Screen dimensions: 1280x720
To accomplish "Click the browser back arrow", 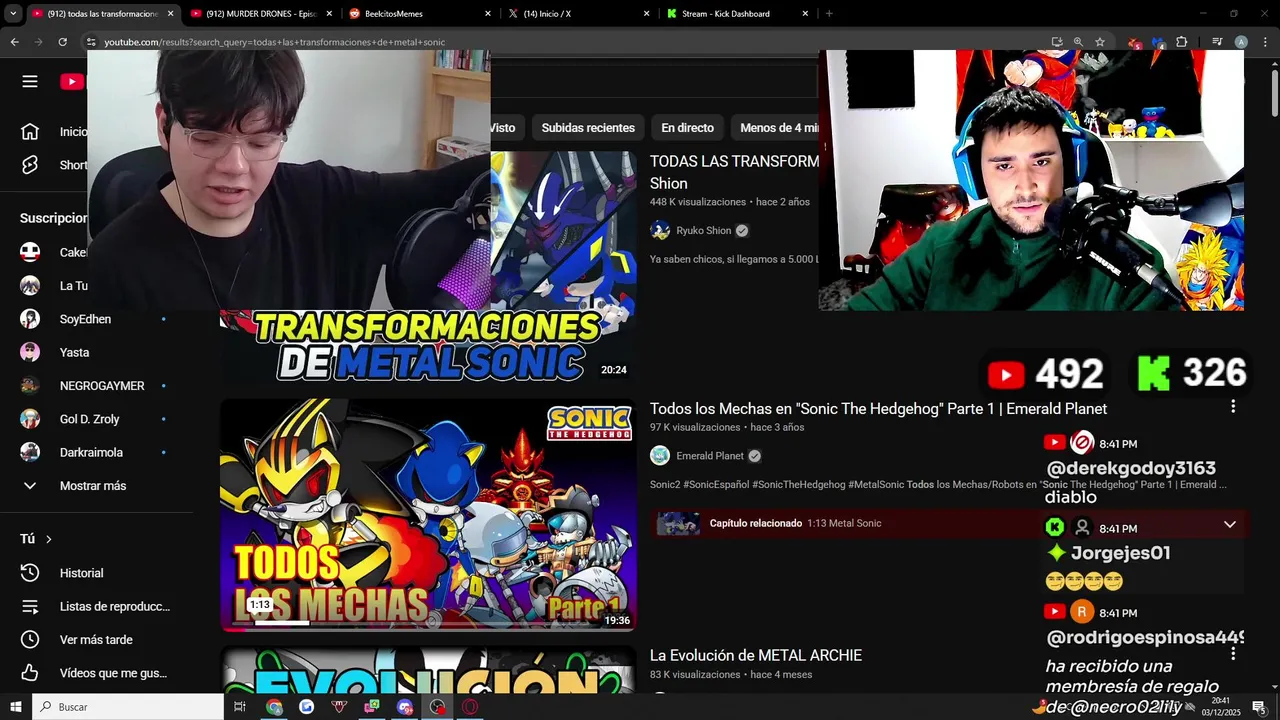I will point(14,42).
